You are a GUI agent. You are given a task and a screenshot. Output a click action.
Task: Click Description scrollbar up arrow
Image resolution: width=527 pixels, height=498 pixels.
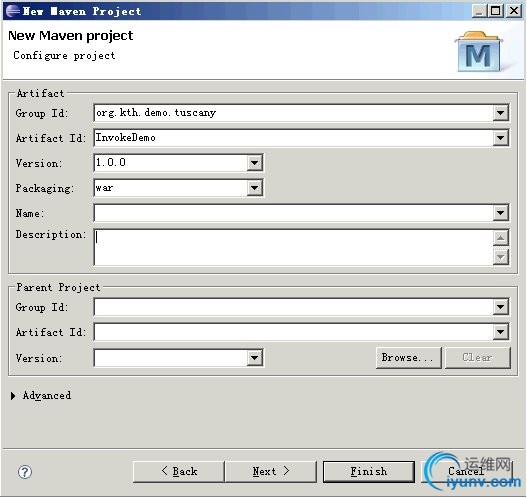pos(501,238)
